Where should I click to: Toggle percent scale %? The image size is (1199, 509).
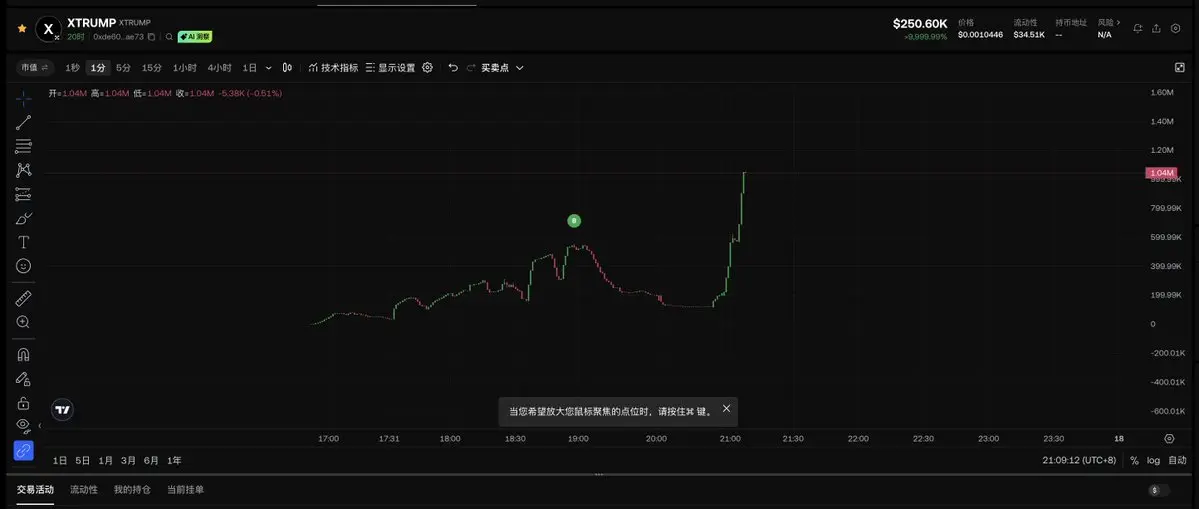coord(1134,461)
